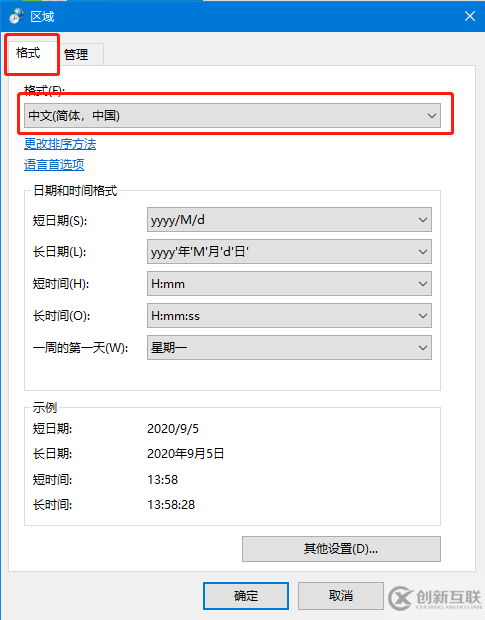485x620 pixels.
Task: Open the 短时间 H:mm dropdown
Action: 289,284
